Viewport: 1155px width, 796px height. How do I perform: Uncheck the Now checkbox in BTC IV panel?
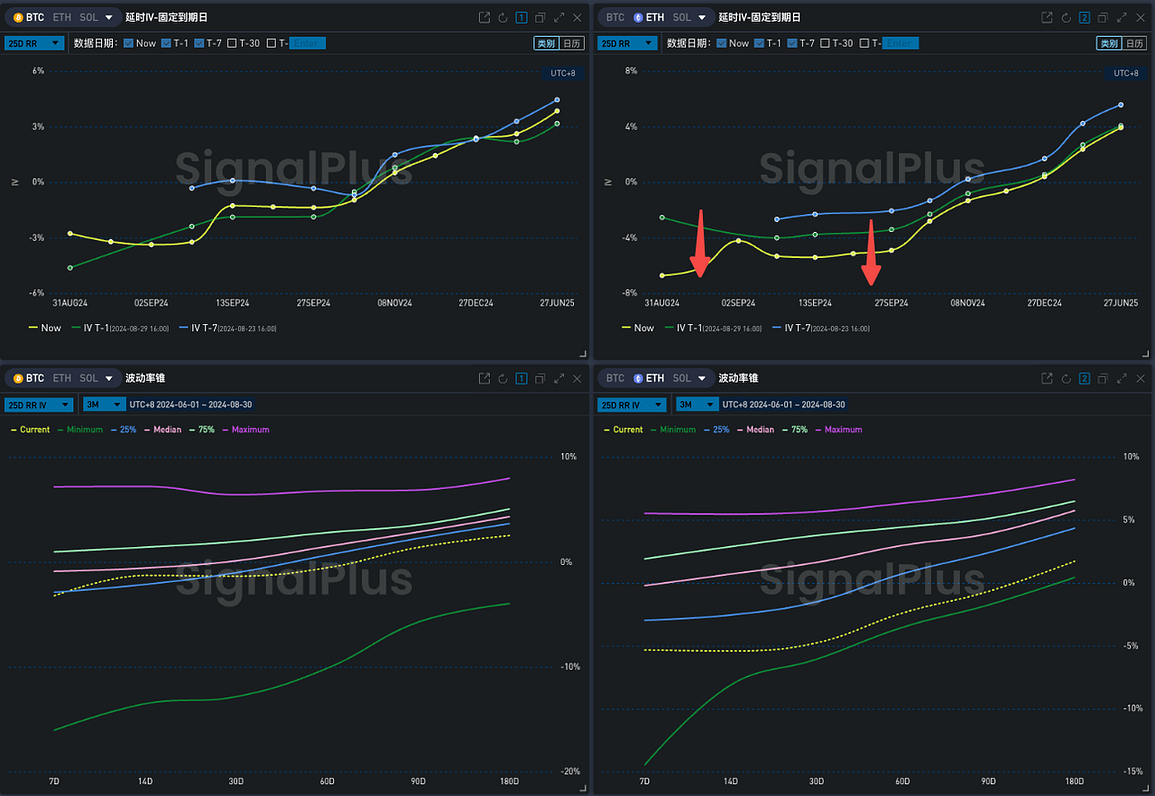(129, 43)
